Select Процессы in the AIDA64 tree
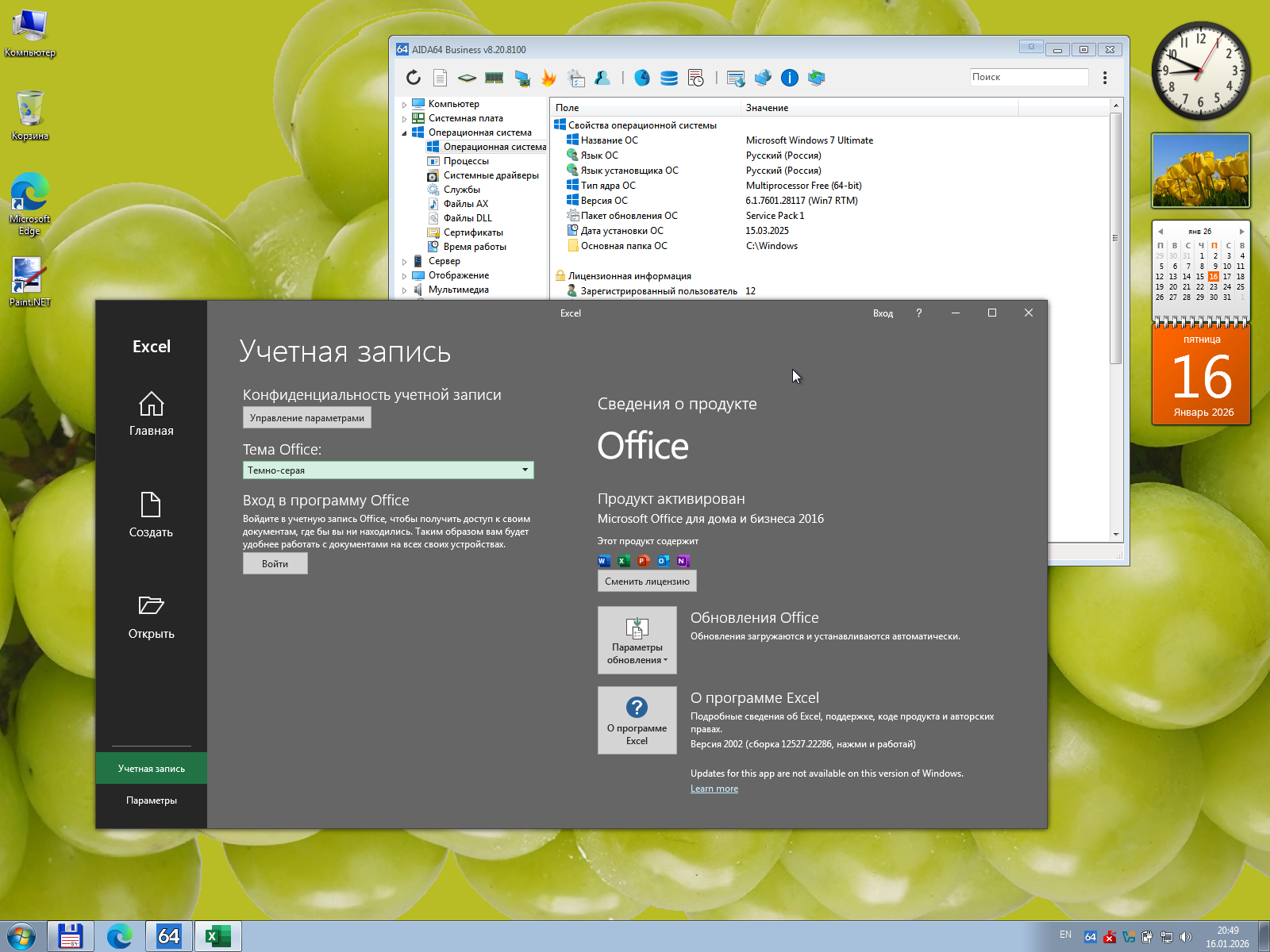The width and height of the screenshot is (1270, 952). point(466,161)
